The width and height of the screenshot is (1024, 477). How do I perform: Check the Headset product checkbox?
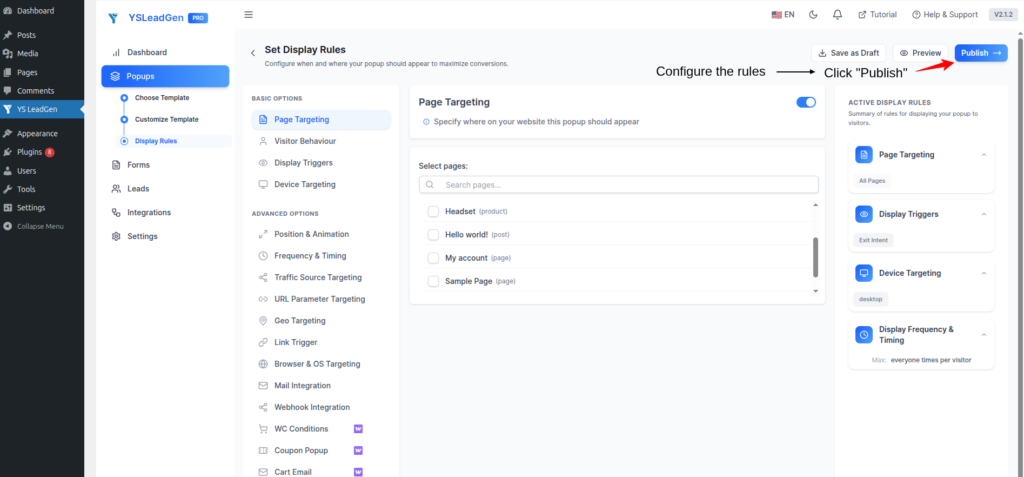pyautogui.click(x=433, y=212)
